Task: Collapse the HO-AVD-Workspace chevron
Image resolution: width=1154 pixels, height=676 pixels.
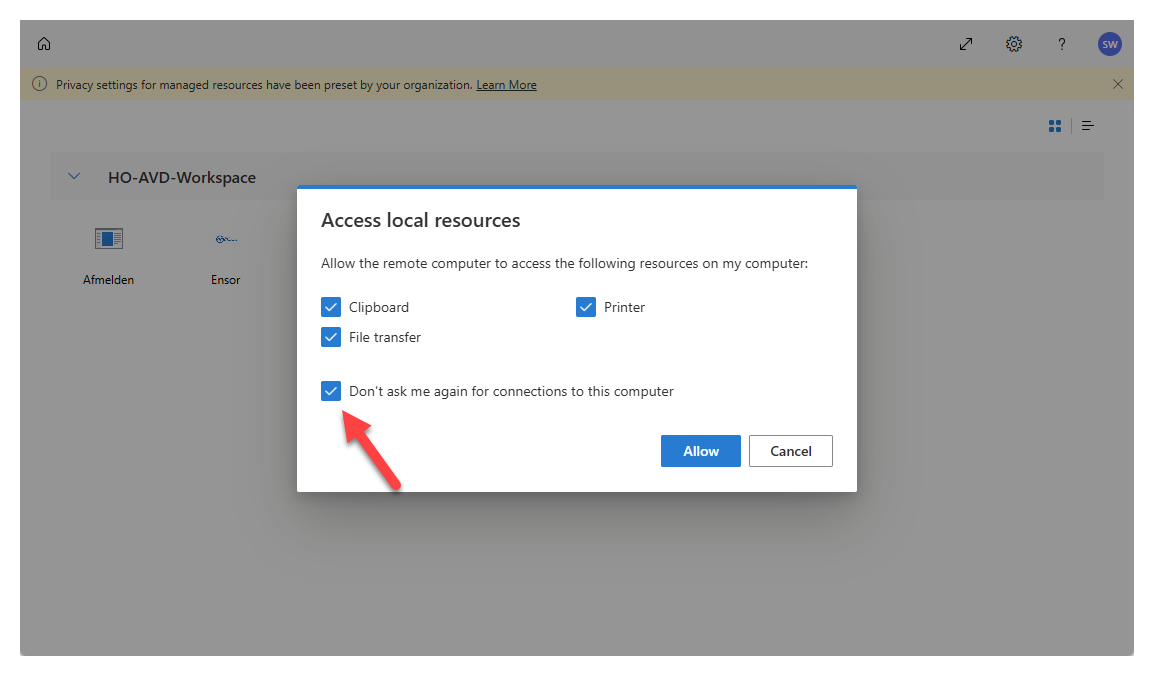Action: [x=74, y=177]
